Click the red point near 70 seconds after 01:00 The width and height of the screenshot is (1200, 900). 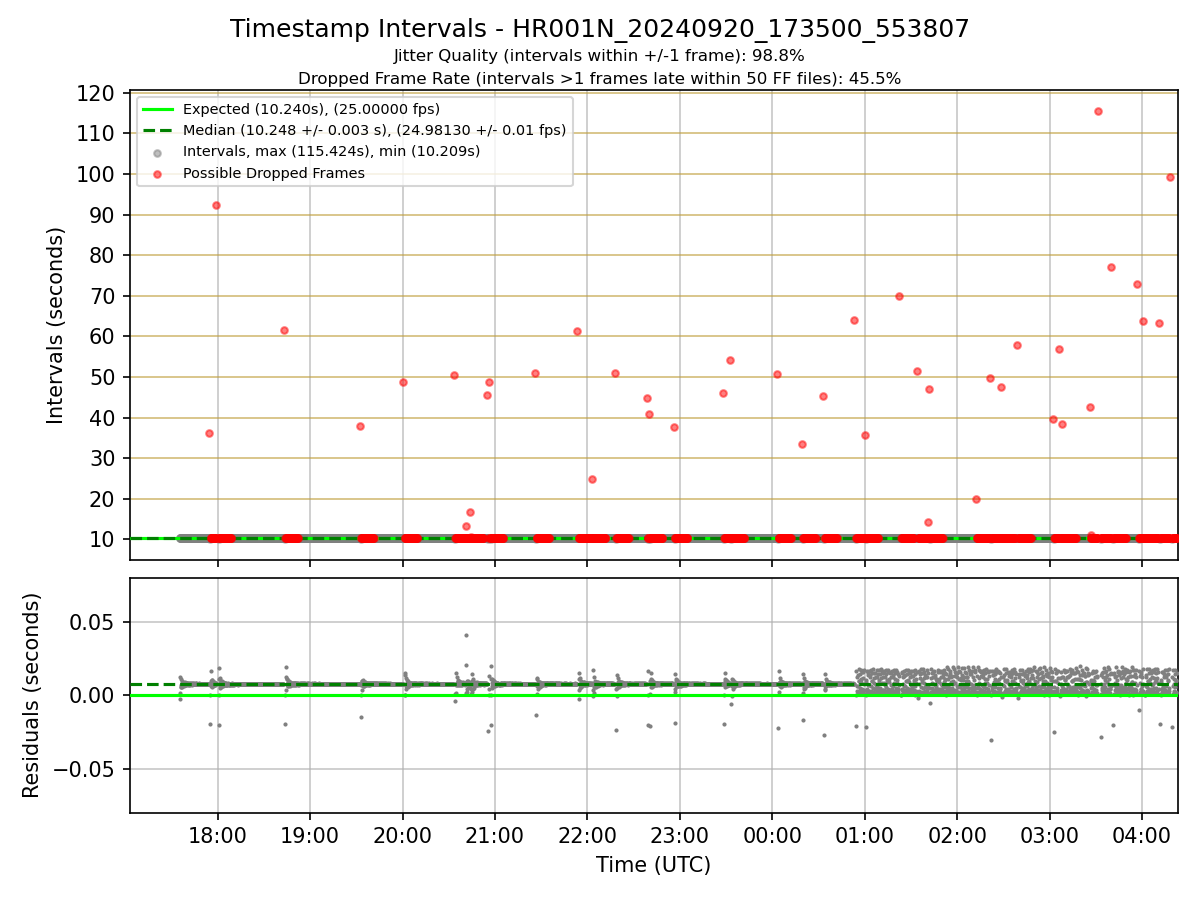point(899,296)
